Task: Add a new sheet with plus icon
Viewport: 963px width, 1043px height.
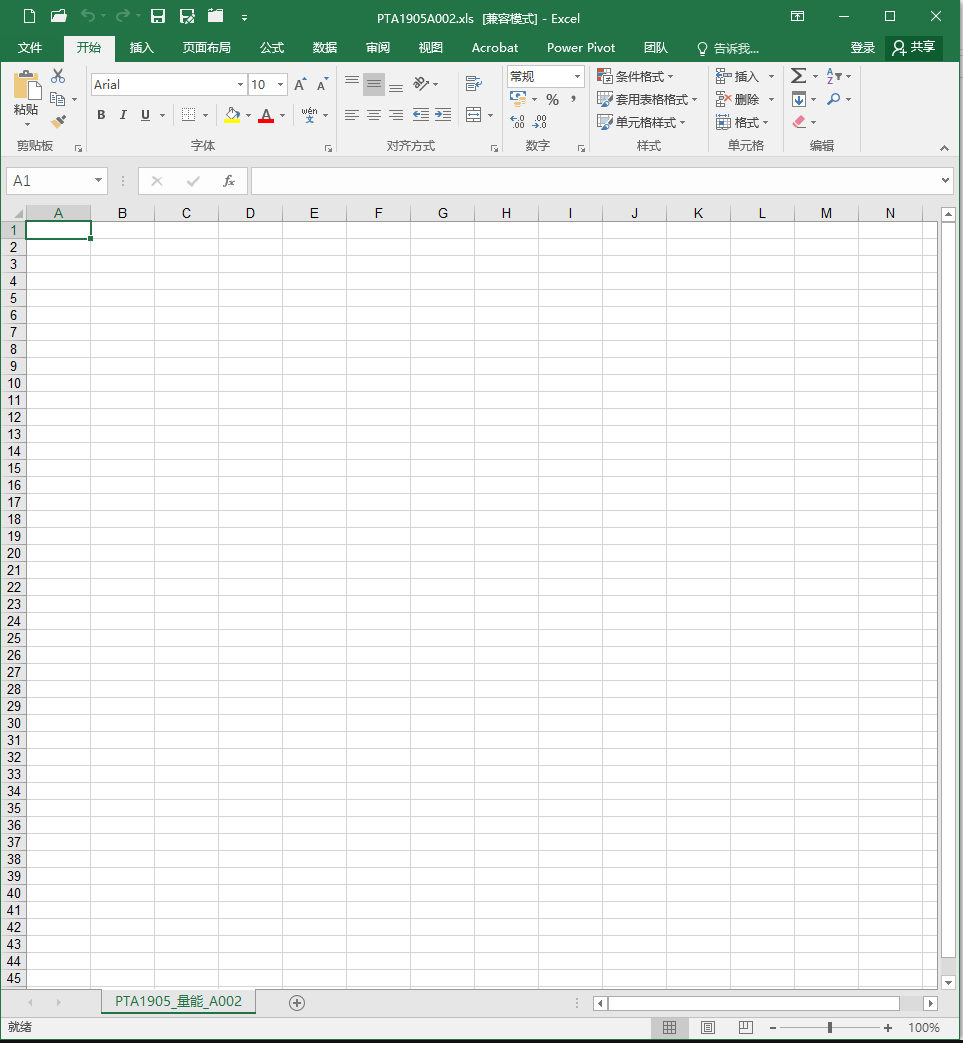Action: click(x=296, y=1002)
